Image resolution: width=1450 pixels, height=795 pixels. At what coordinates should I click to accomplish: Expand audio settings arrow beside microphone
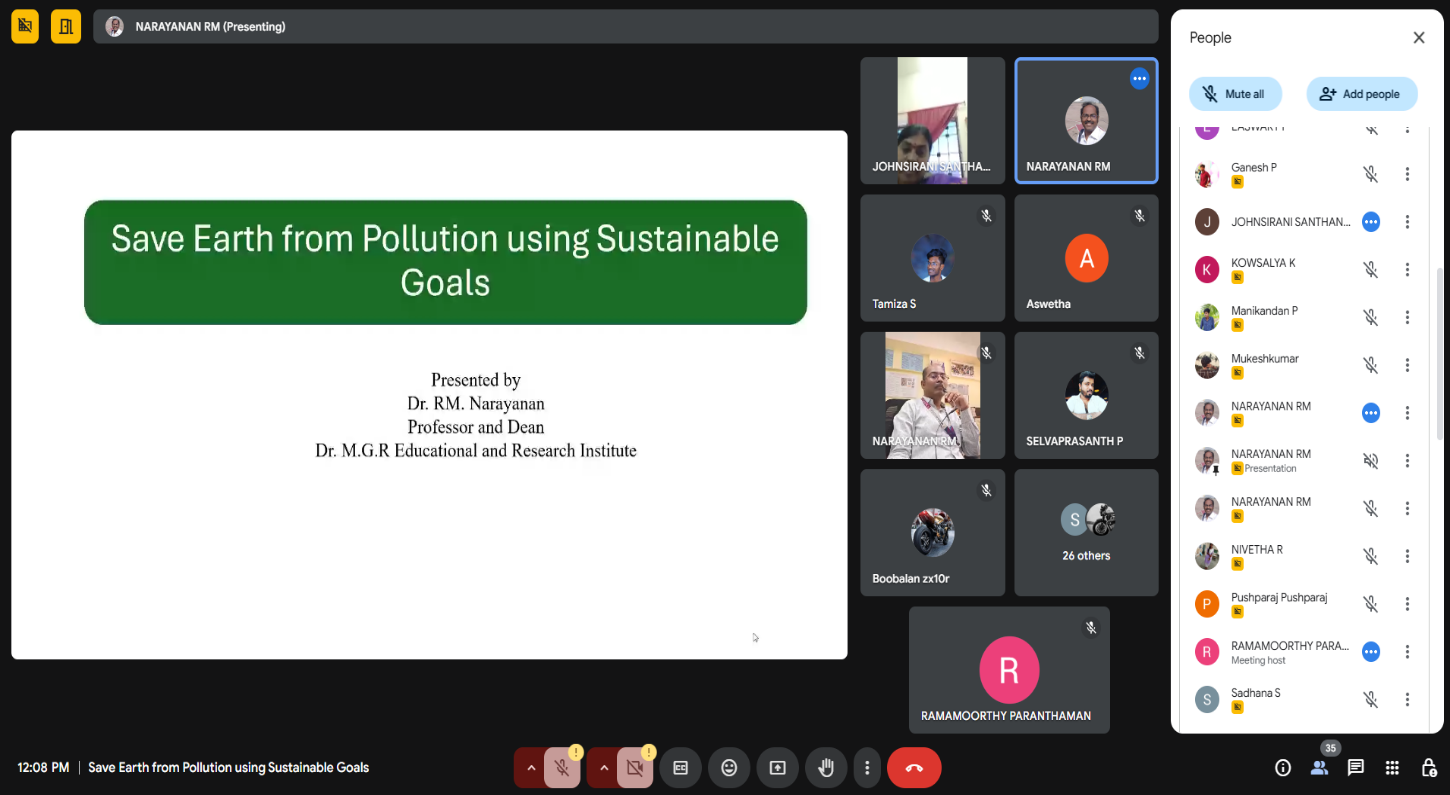531,768
